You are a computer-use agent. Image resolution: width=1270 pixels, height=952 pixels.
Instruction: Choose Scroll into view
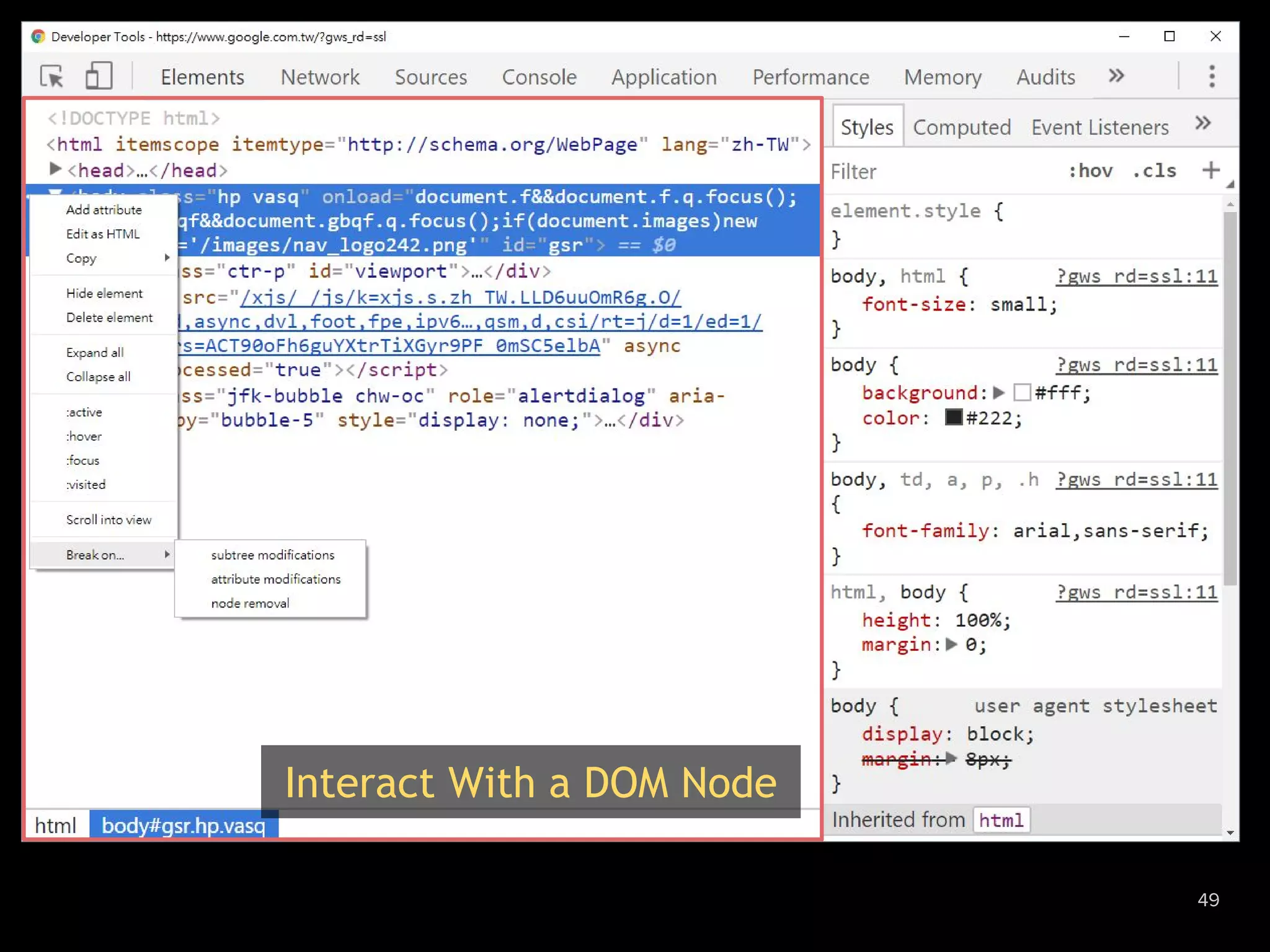[104, 519]
